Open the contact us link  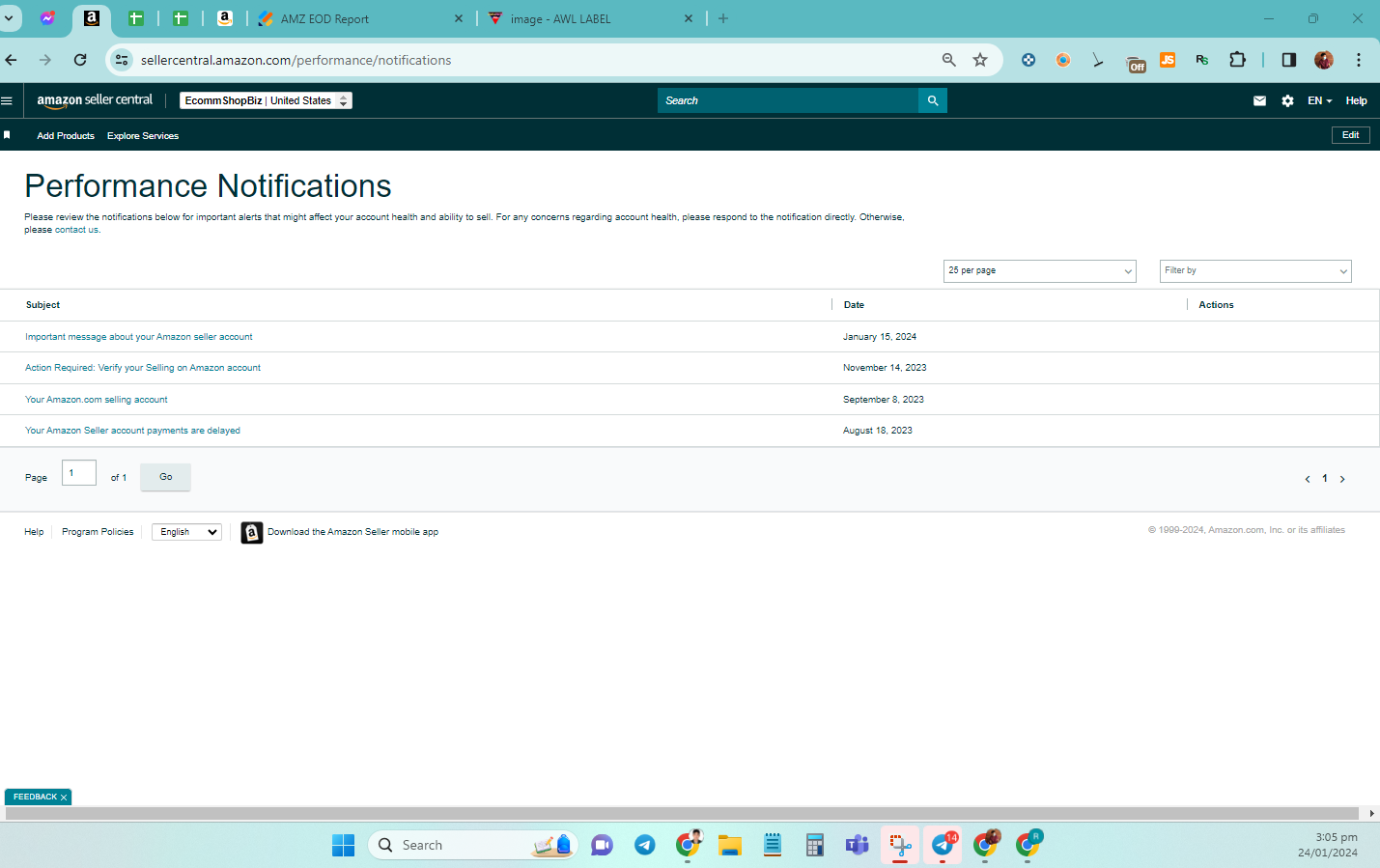(76, 230)
